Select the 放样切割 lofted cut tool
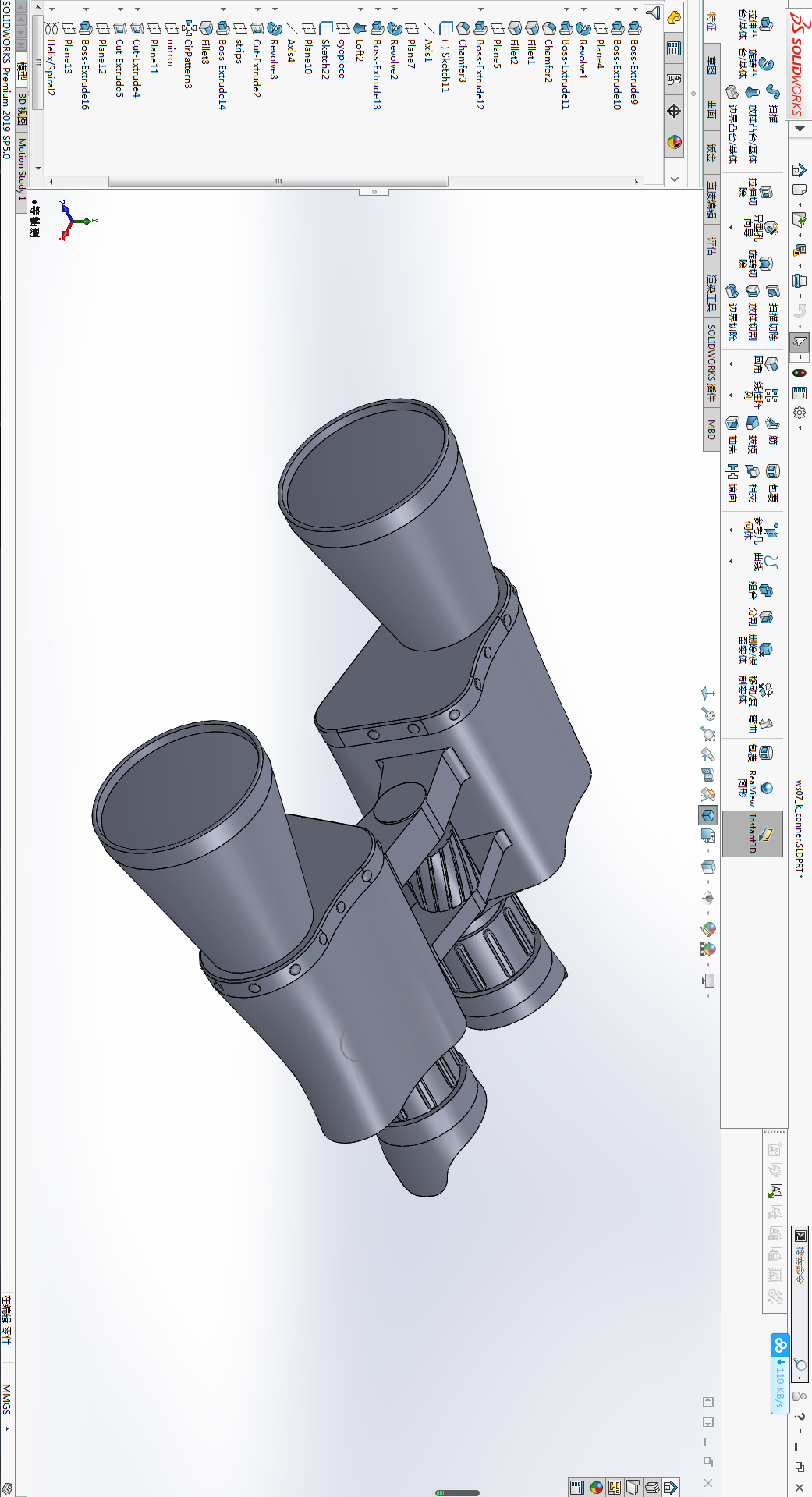 tap(752, 313)
